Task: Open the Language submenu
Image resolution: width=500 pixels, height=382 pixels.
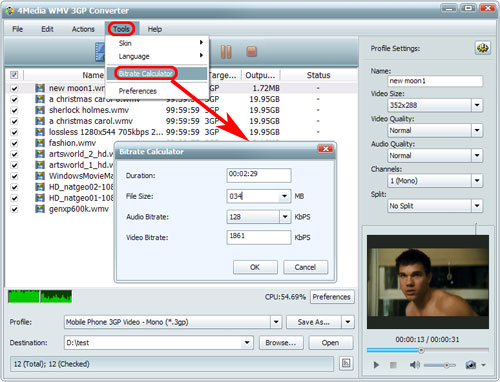Action: (x=157, y=56)
